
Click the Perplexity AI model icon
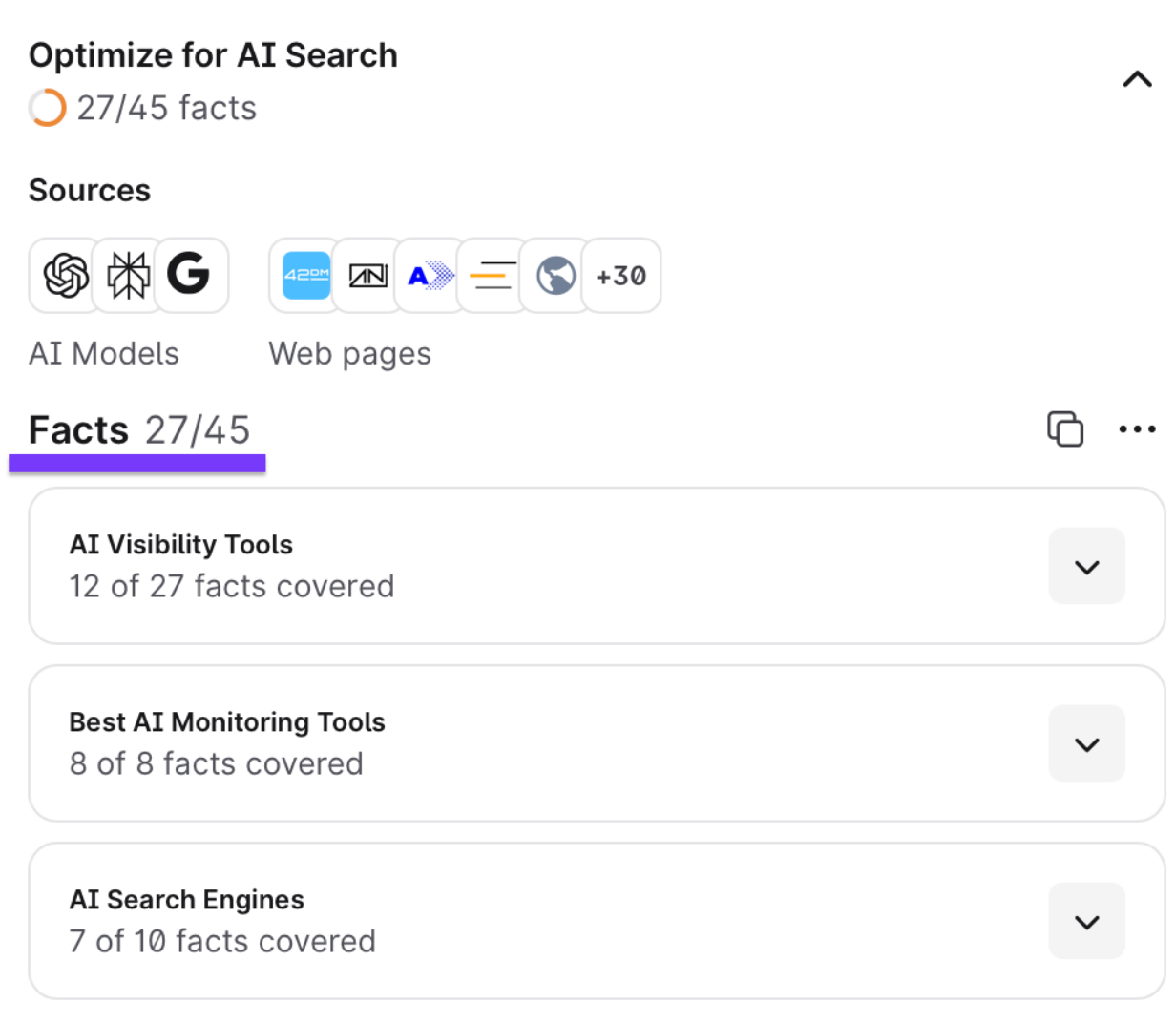(x=128, y=276)
